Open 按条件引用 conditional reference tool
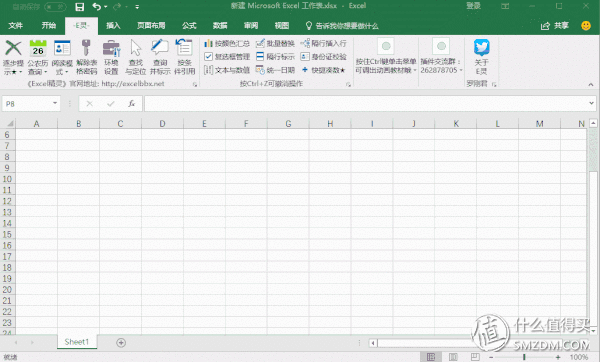Screen dimensions: 600x362 184,57
